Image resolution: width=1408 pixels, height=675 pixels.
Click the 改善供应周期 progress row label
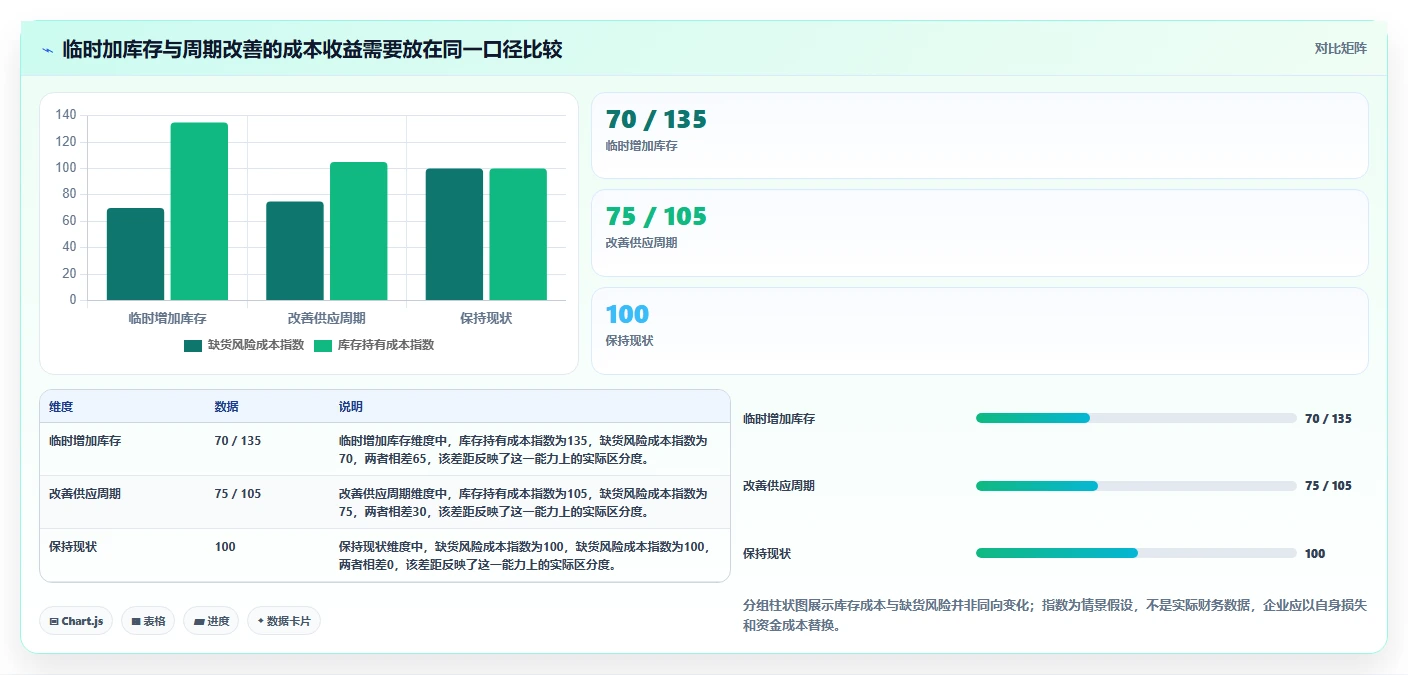(x=779, y=486)
